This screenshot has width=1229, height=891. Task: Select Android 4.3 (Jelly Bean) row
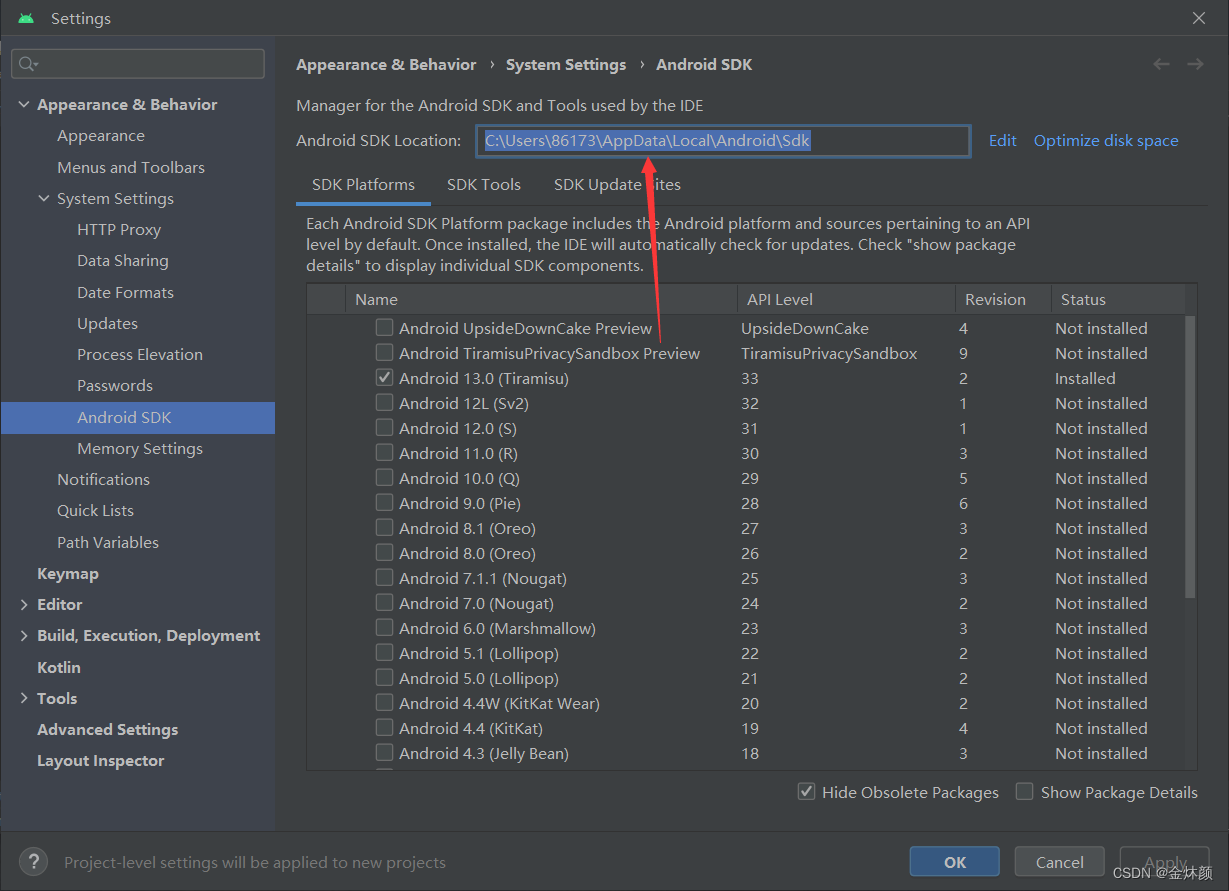[483, 753]
